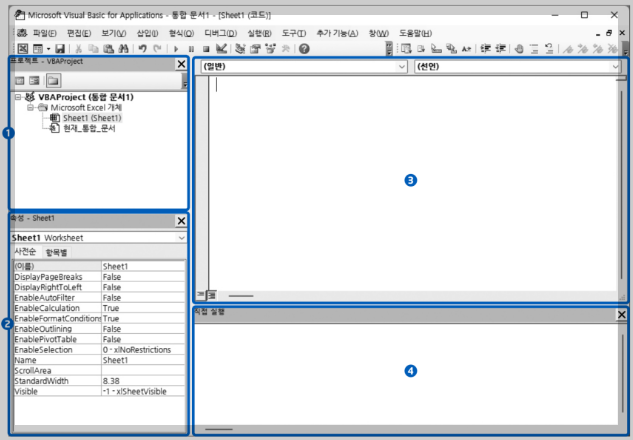Screen dimensions: 633x440
Task: Click the Redo arrow icon
Action: [x=157, y=49]
